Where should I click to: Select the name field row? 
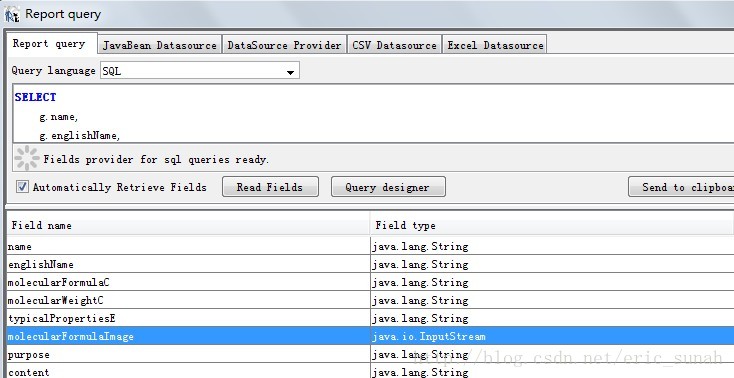370,246
